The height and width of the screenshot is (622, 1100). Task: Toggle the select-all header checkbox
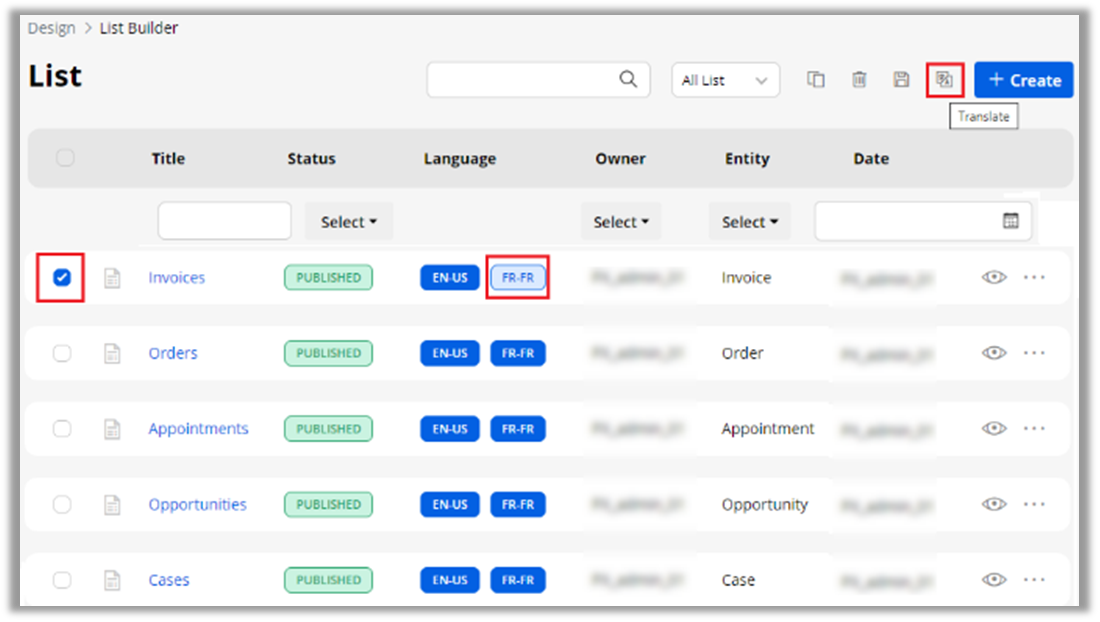click(x=65, y=158)
